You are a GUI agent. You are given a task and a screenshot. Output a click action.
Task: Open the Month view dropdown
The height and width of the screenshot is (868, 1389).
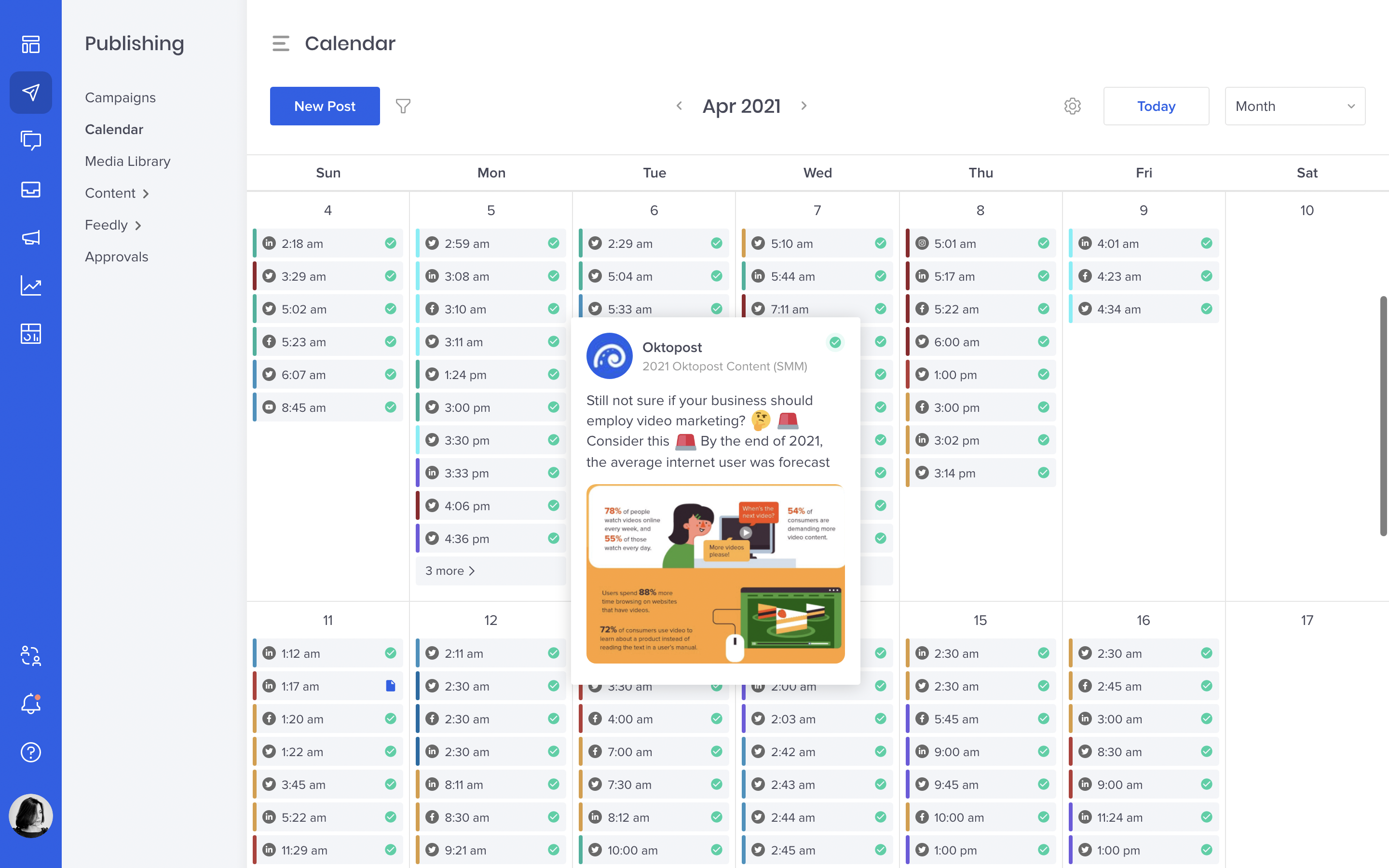pos(1295,106)
